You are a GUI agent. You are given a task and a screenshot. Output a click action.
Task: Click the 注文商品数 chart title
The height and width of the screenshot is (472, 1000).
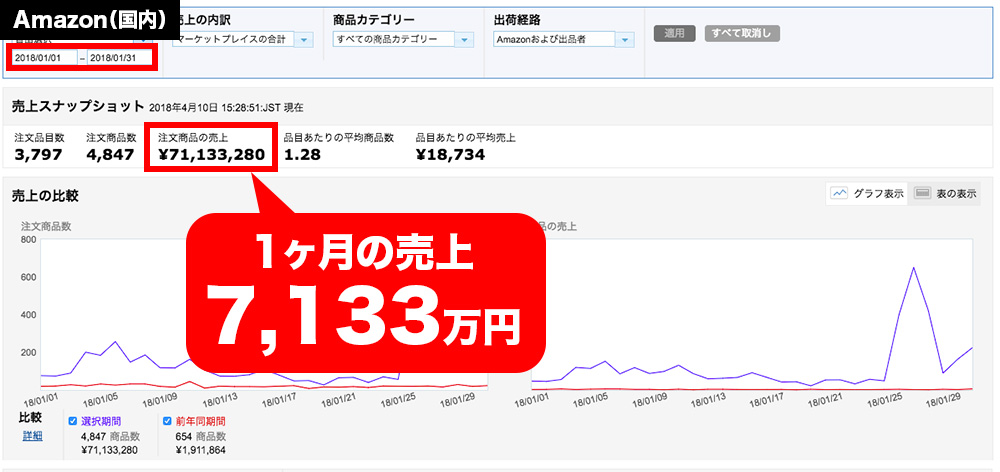coord(45,226)
